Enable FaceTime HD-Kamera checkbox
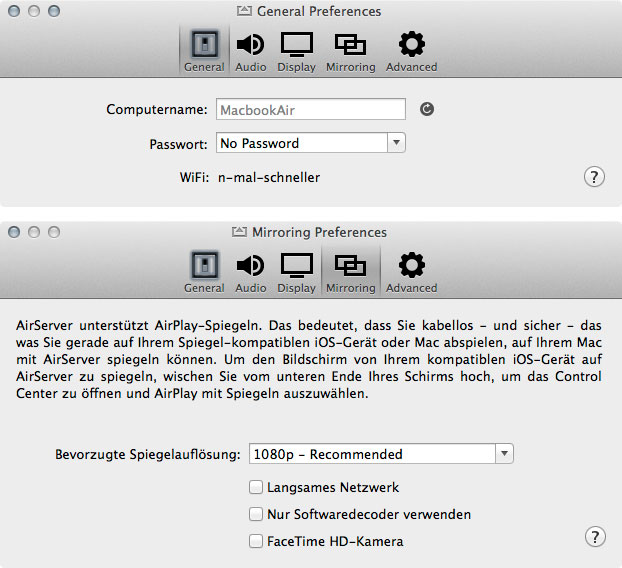 (256, 541)
